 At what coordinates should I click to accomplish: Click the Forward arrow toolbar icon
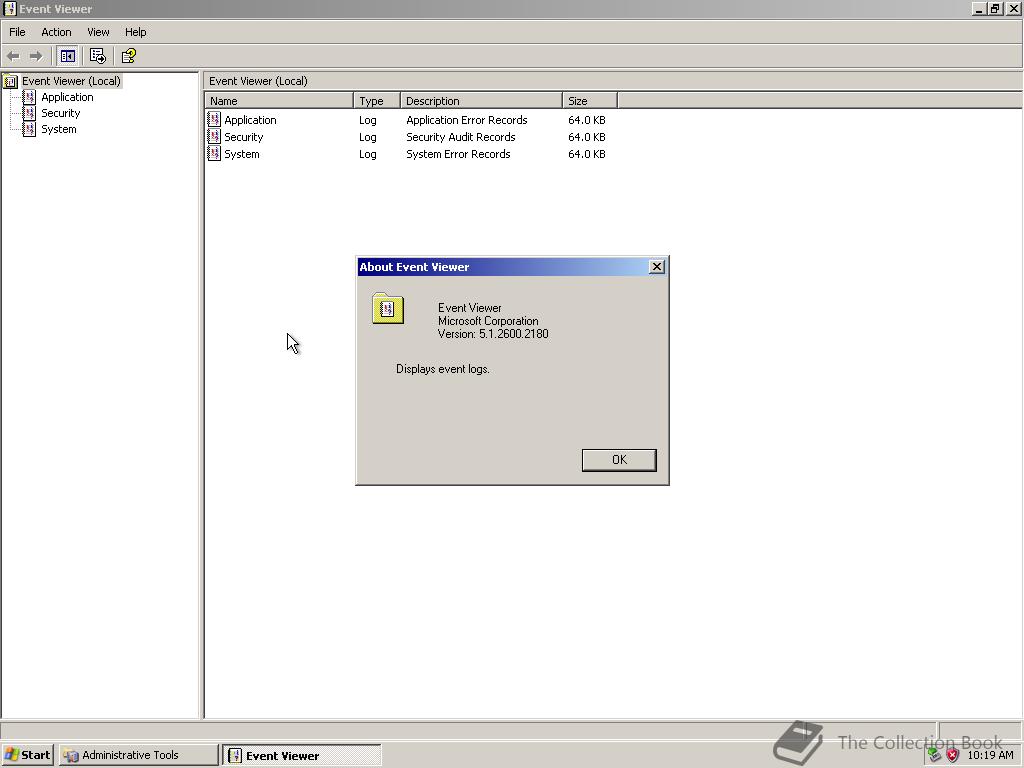click(36, 56)
